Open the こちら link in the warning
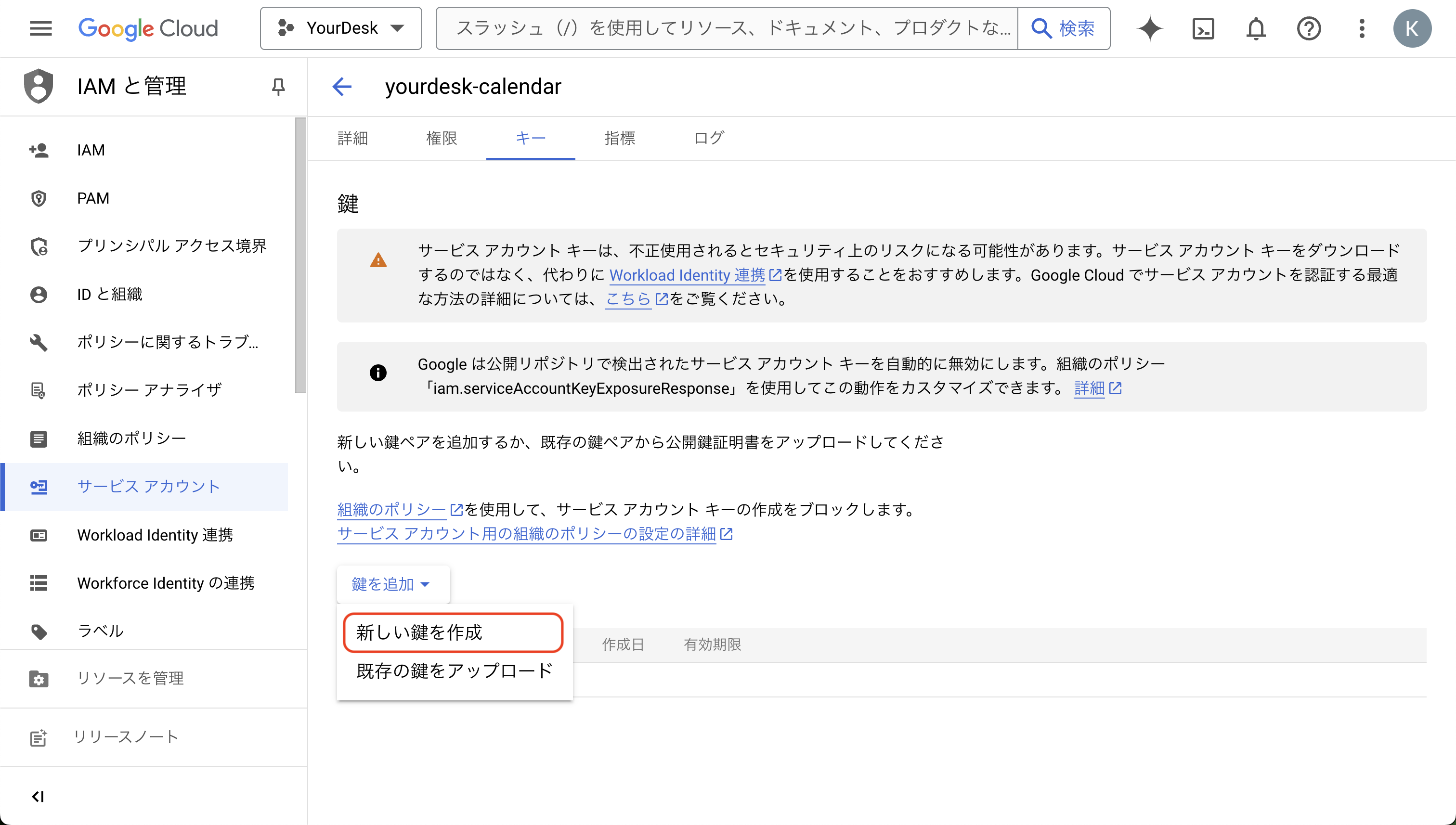This screenshot has width=1456, height=825. pos(637,299)
